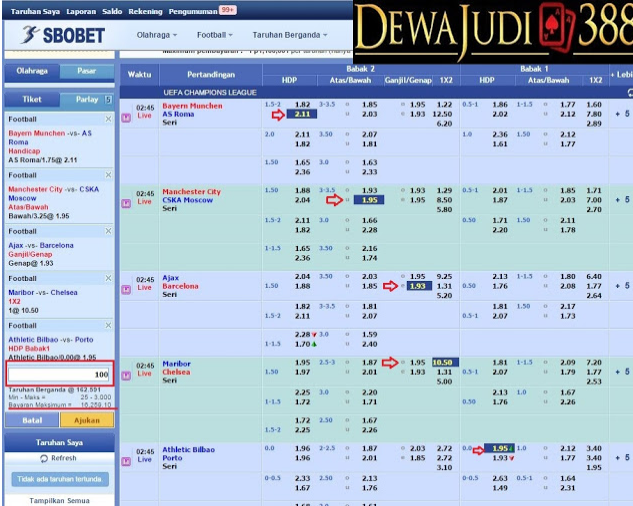Switch to the Olahraga sidebar tab
Screen dimensions: 633x506
32,71
